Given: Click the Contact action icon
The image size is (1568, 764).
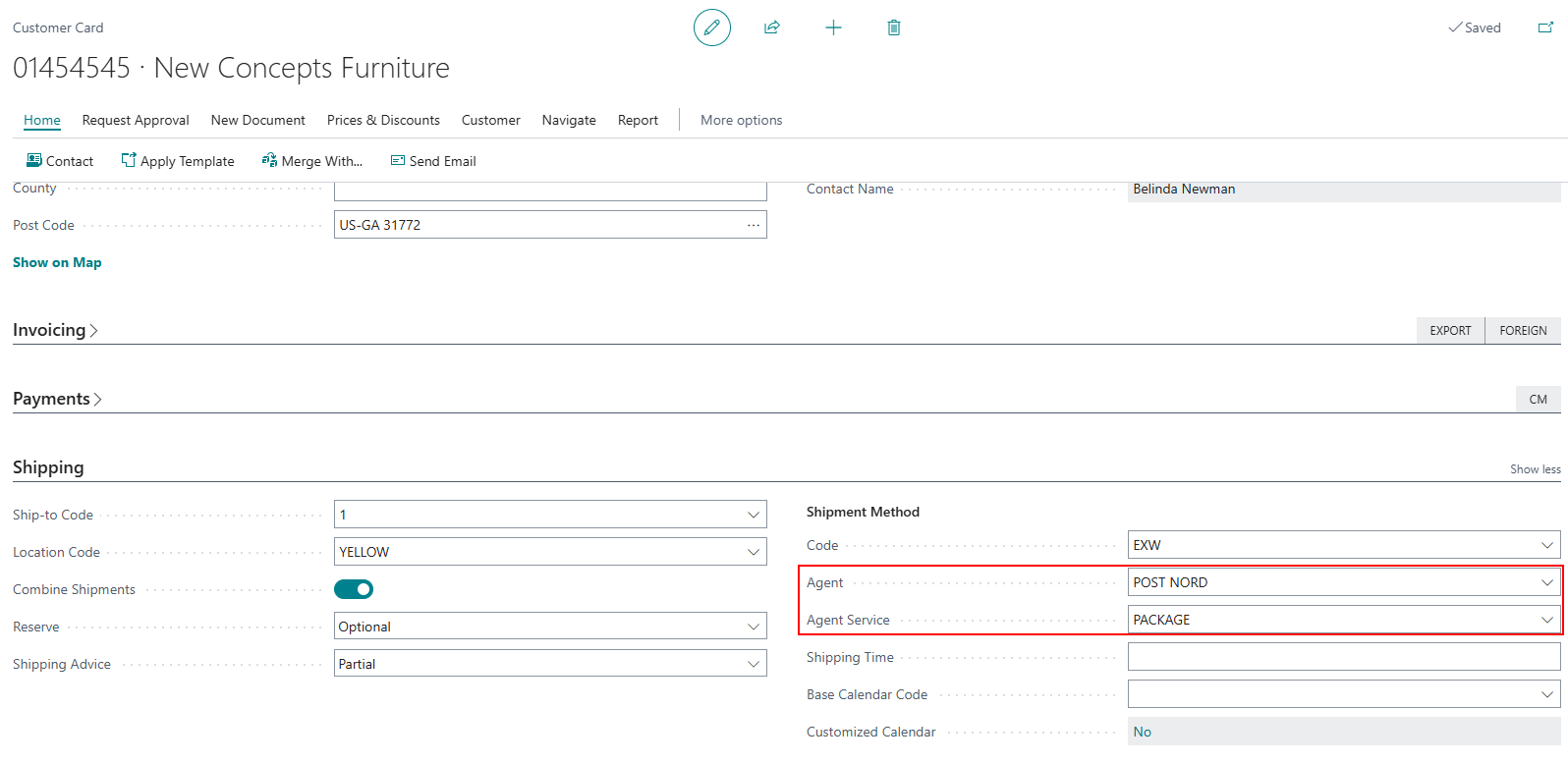Looking at the screenshot, I should [34, 160].
